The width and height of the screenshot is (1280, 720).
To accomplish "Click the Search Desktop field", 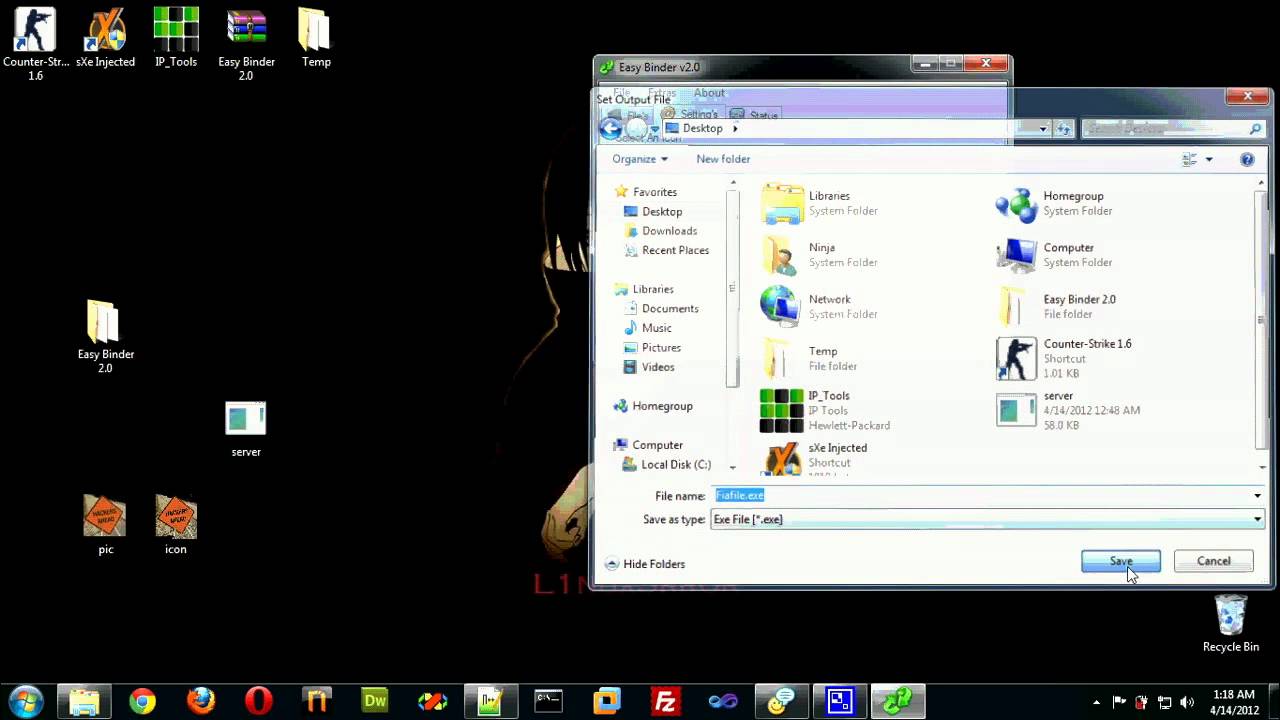I will pos(1173,129).
